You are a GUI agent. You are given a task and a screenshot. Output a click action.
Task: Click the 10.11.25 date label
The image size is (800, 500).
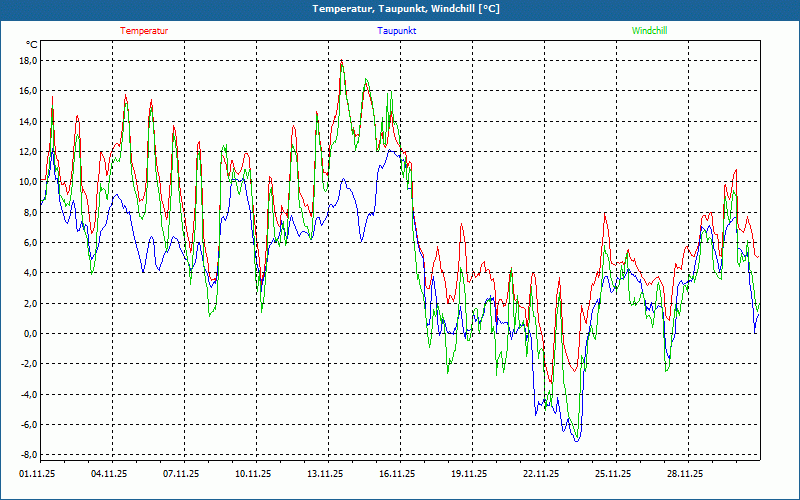[x=254, y=475]
